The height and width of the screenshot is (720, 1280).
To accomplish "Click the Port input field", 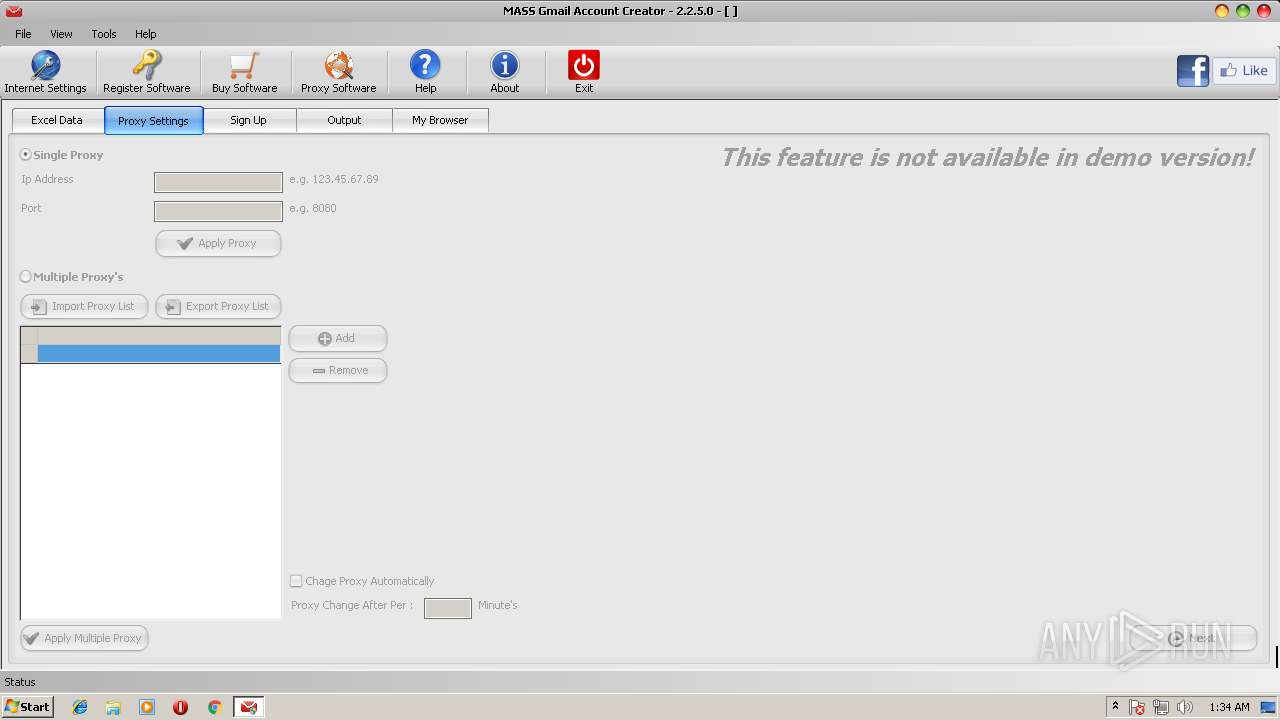I will [x=218, y=211].
